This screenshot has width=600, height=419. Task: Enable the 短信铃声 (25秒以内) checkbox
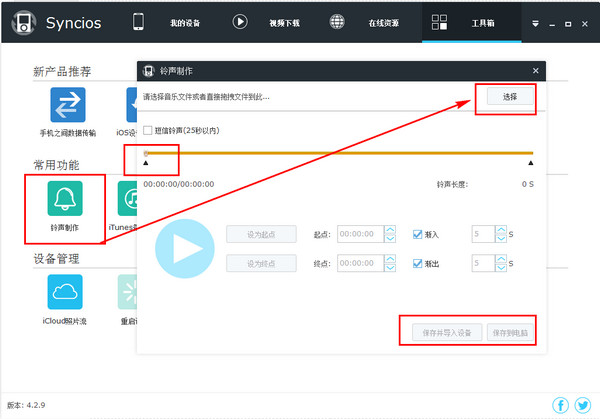148,130
